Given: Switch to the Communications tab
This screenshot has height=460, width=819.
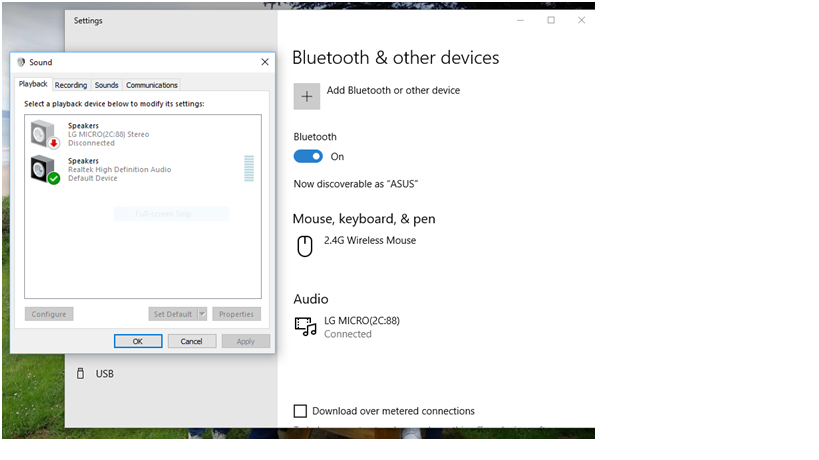Looking at the screenshot, I should (152, 85).
